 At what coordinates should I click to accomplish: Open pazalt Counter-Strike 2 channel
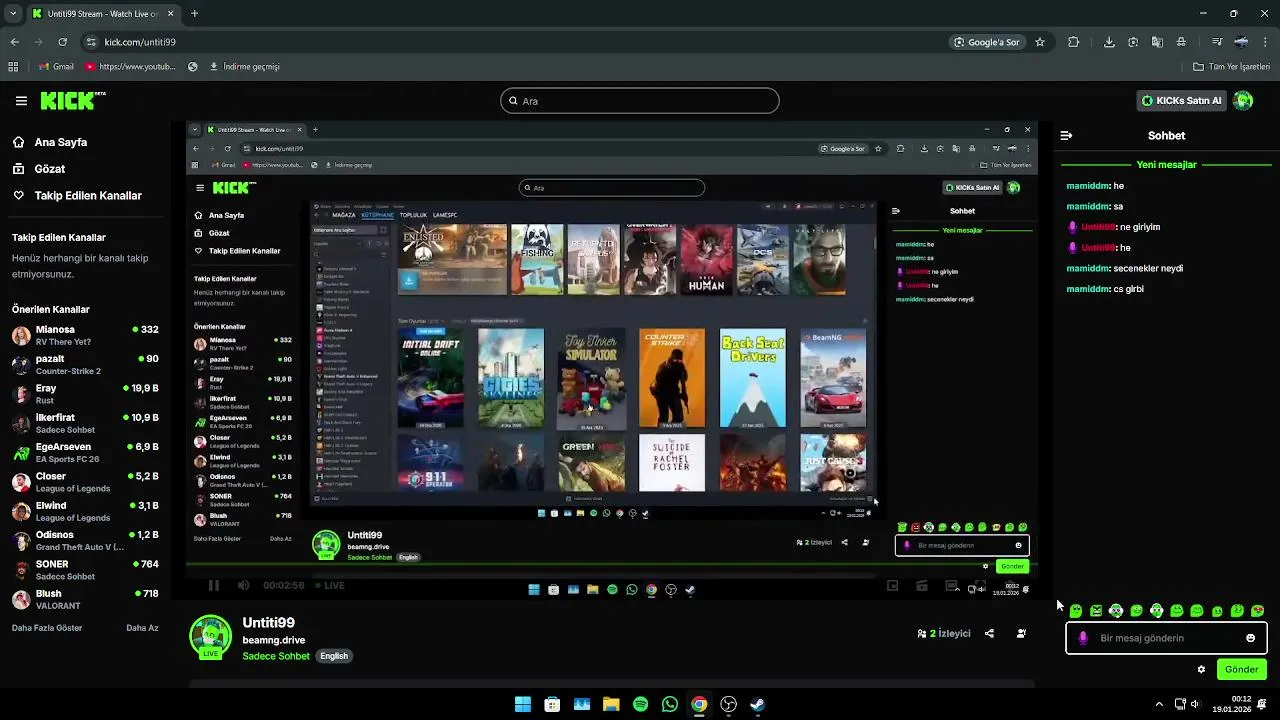85,364
